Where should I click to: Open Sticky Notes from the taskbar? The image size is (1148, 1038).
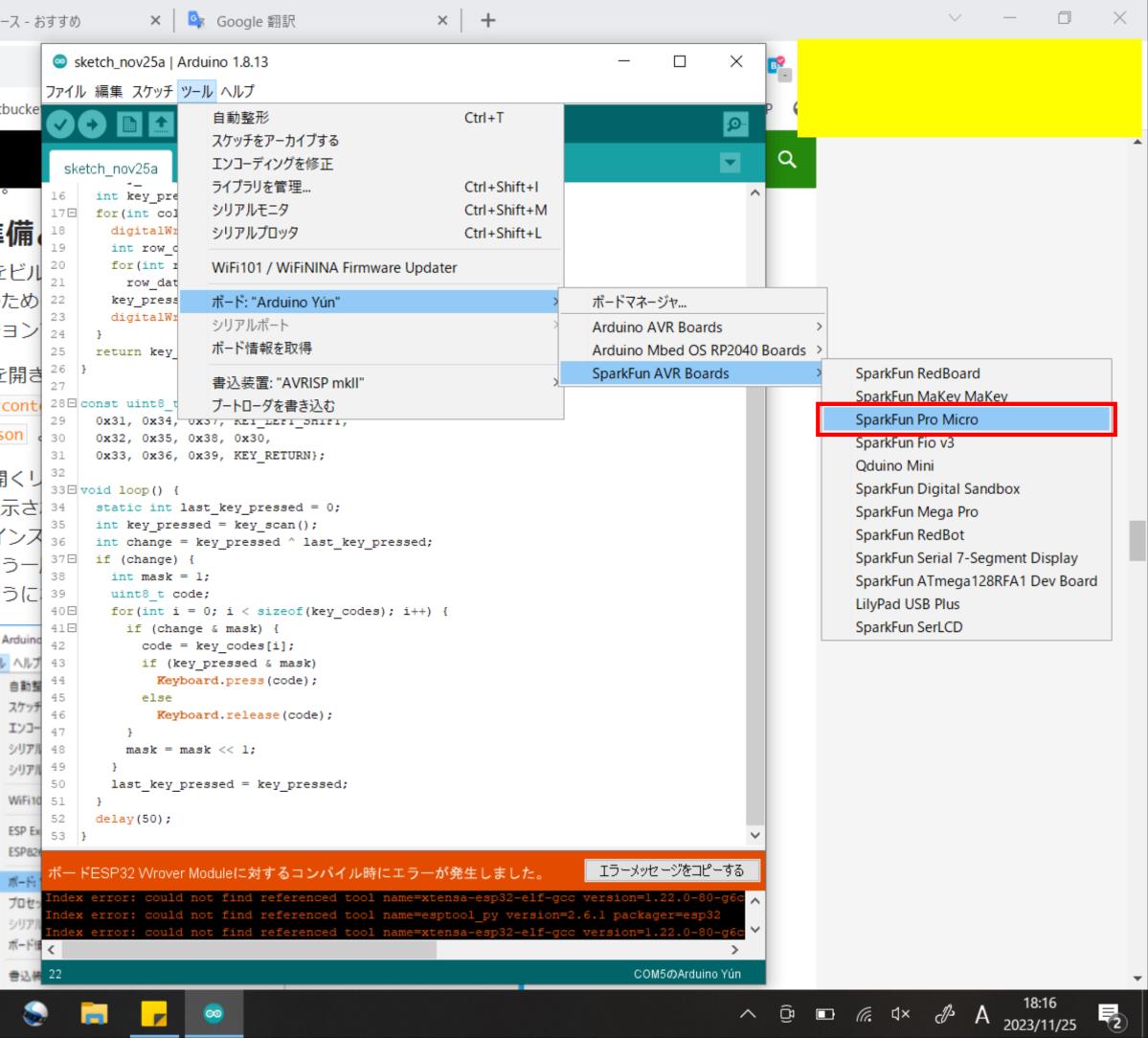[x=154, y=1014]
